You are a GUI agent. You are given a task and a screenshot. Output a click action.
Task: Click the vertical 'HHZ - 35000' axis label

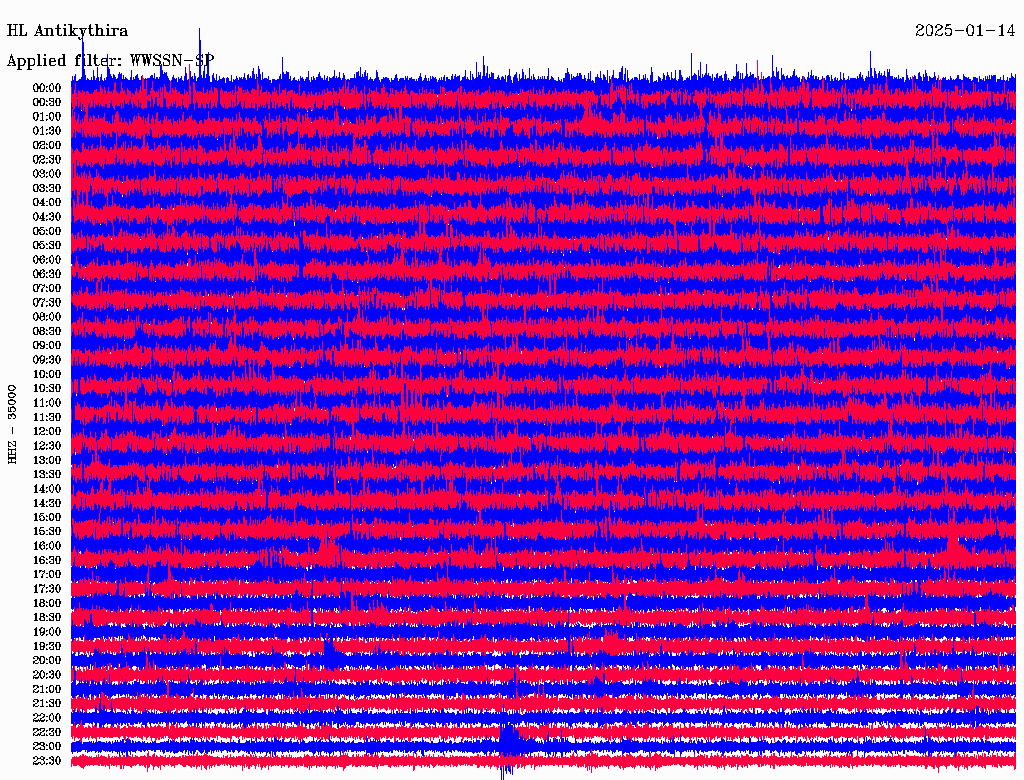[12, 425]
